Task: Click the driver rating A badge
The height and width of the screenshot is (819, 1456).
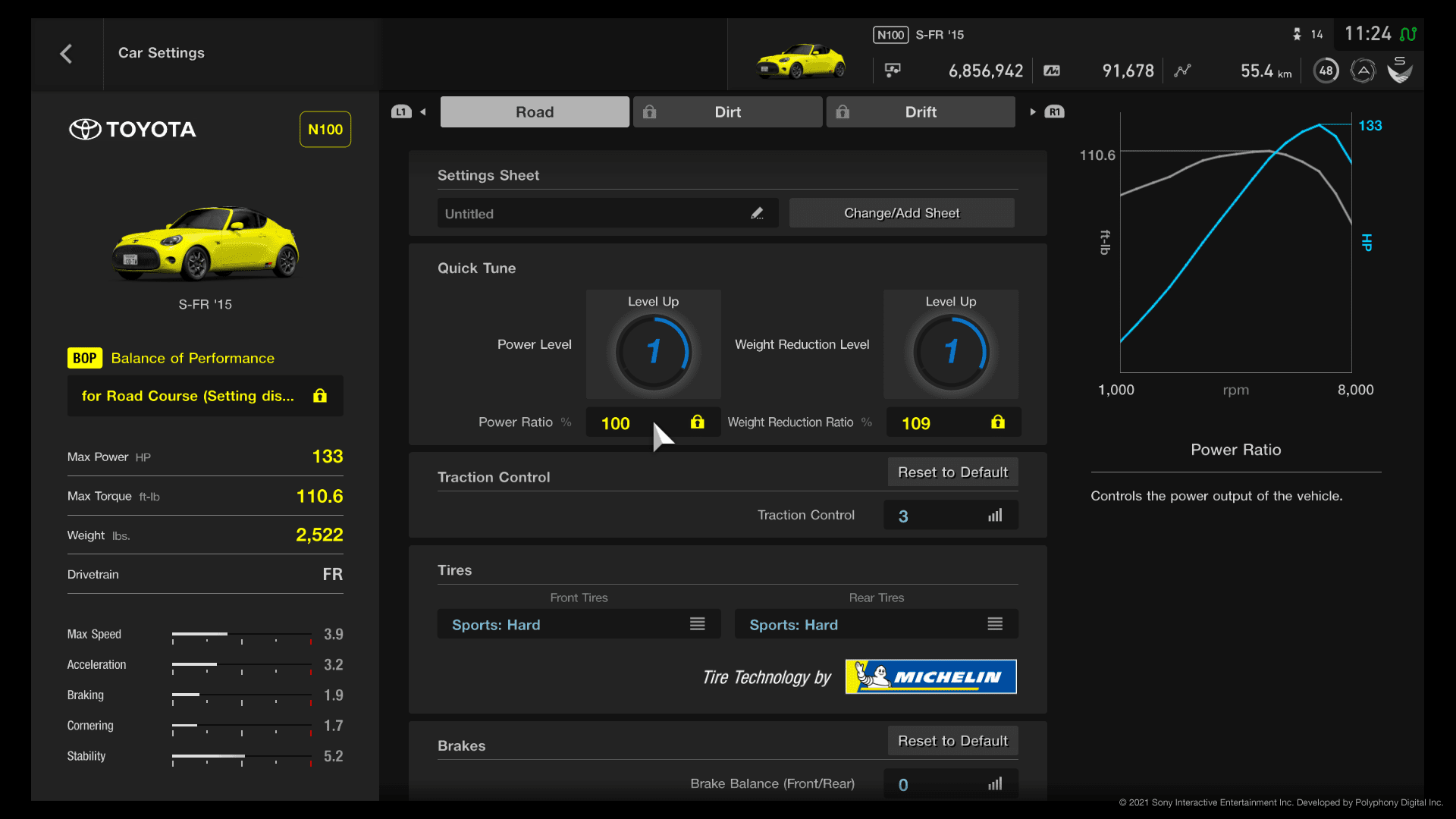Action: [1363, 71]
